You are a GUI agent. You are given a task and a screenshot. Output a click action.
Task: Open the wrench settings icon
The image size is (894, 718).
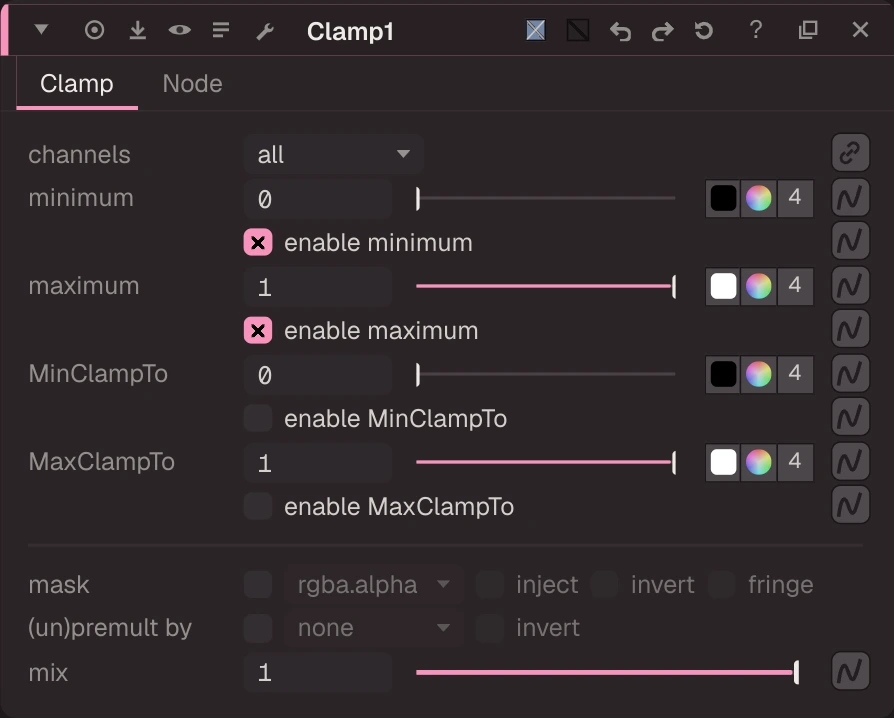click(265, 31)
